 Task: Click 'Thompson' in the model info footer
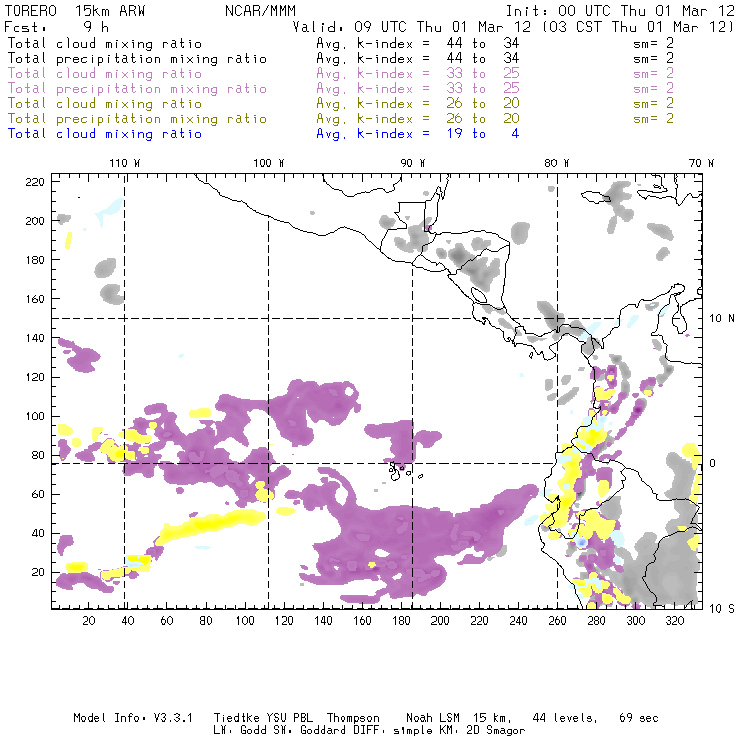(353, 718)
